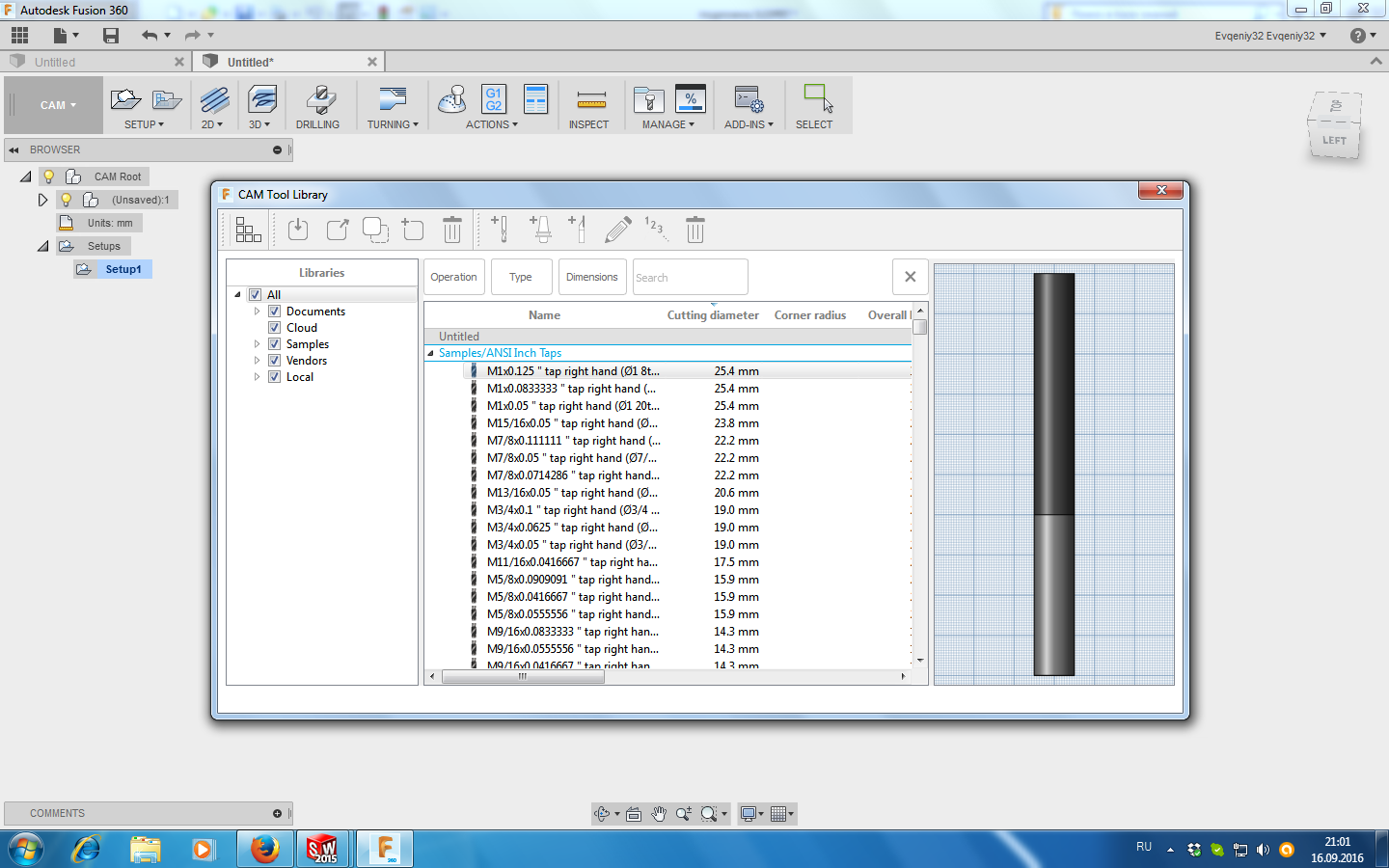The height and width of the screenshot is (868, 1389).
Task: Uncheck the Samples library checkbox
Action: pyautogui.click(x=274, y=344)
